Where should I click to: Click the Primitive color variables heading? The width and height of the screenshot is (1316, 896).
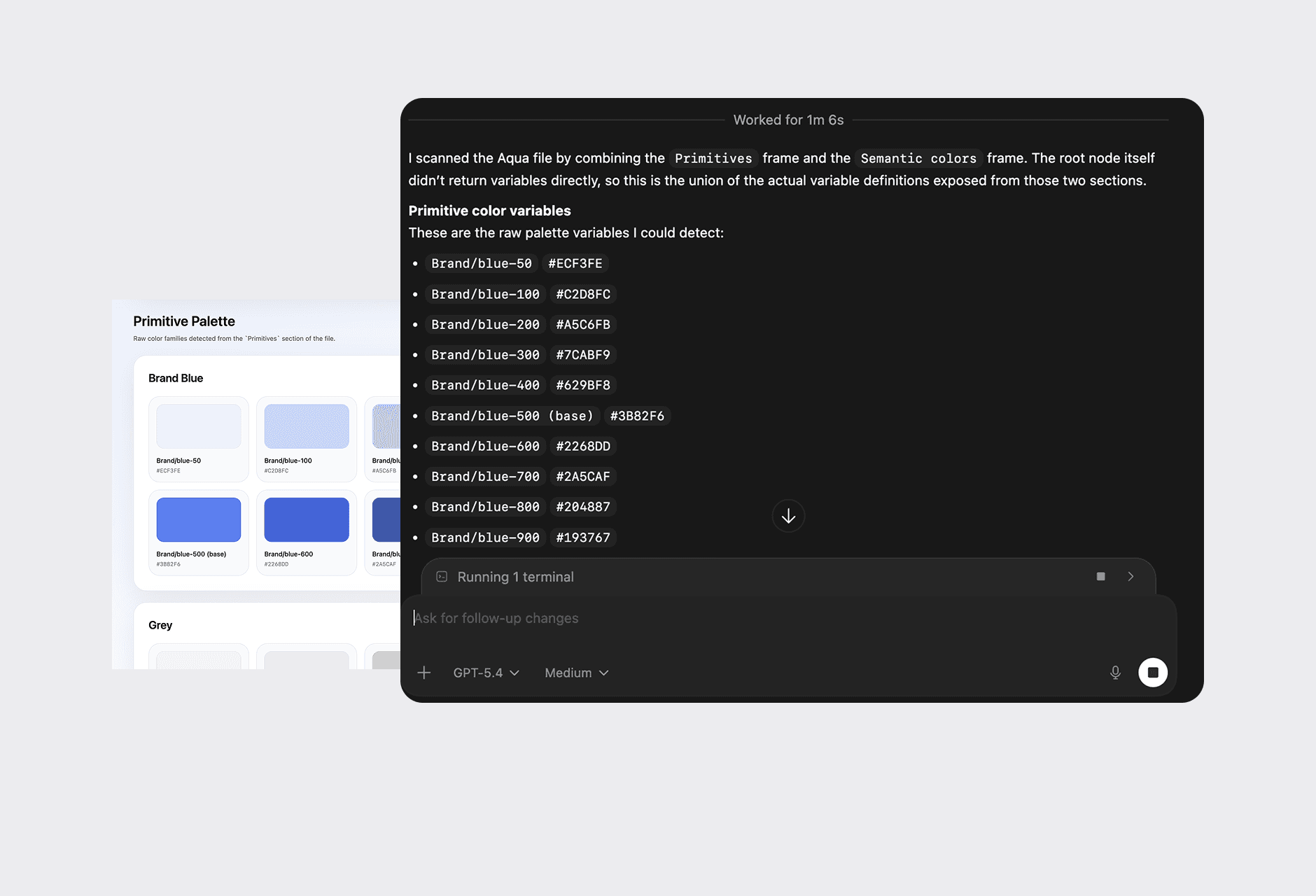(489, 211)
